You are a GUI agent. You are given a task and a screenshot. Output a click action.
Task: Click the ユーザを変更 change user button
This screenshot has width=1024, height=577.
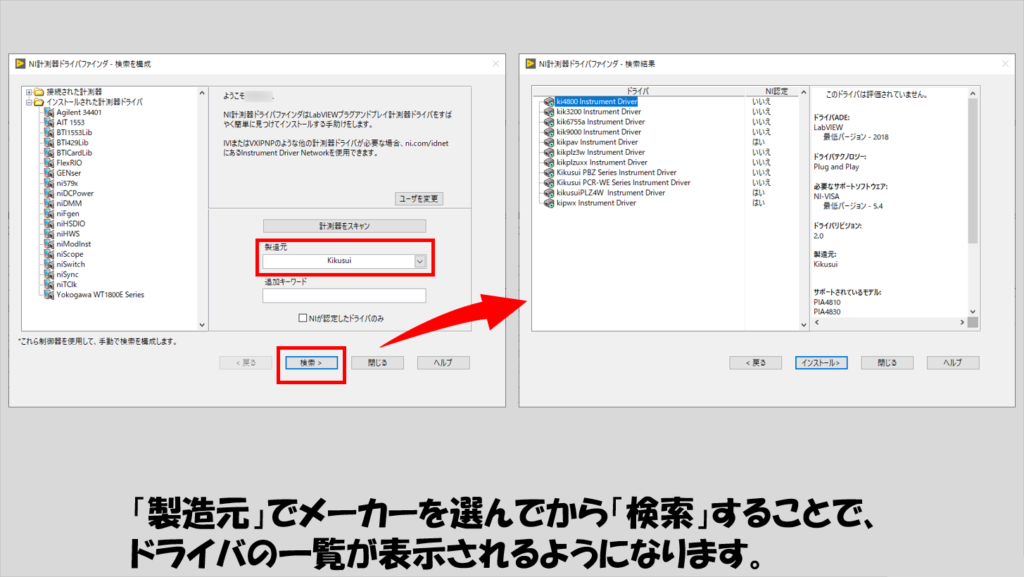(419, 198)
